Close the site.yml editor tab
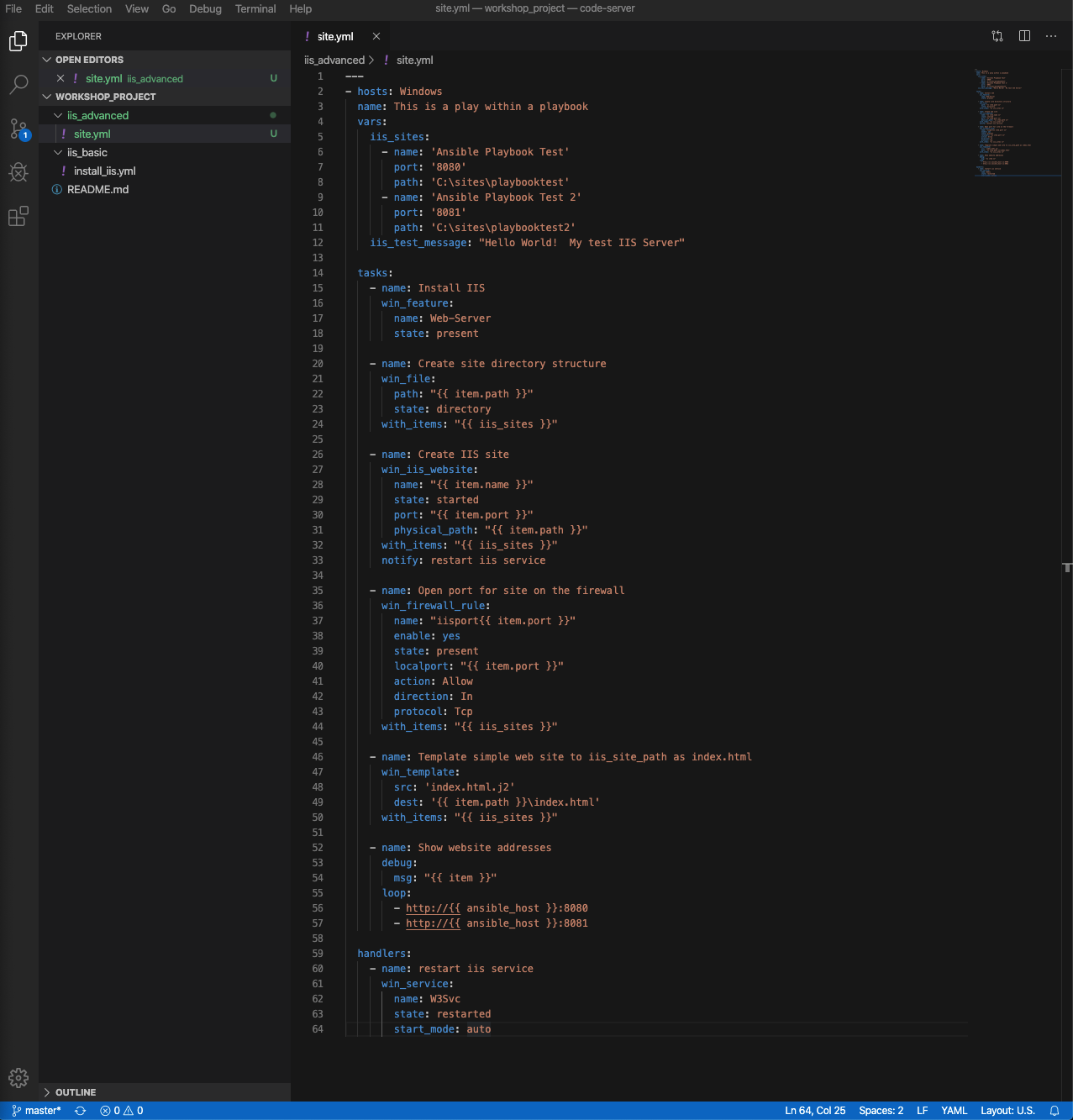This screenshot has width=1073, height=1120. click(x=376, y=36)
